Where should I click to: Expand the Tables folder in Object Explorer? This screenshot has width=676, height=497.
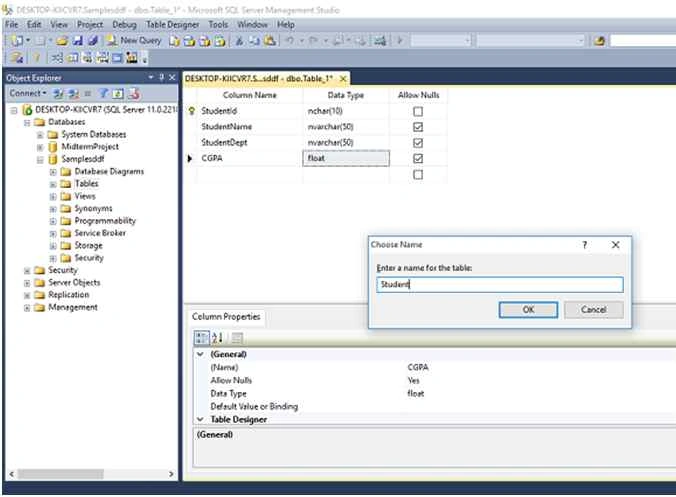(x=53, y=184)
